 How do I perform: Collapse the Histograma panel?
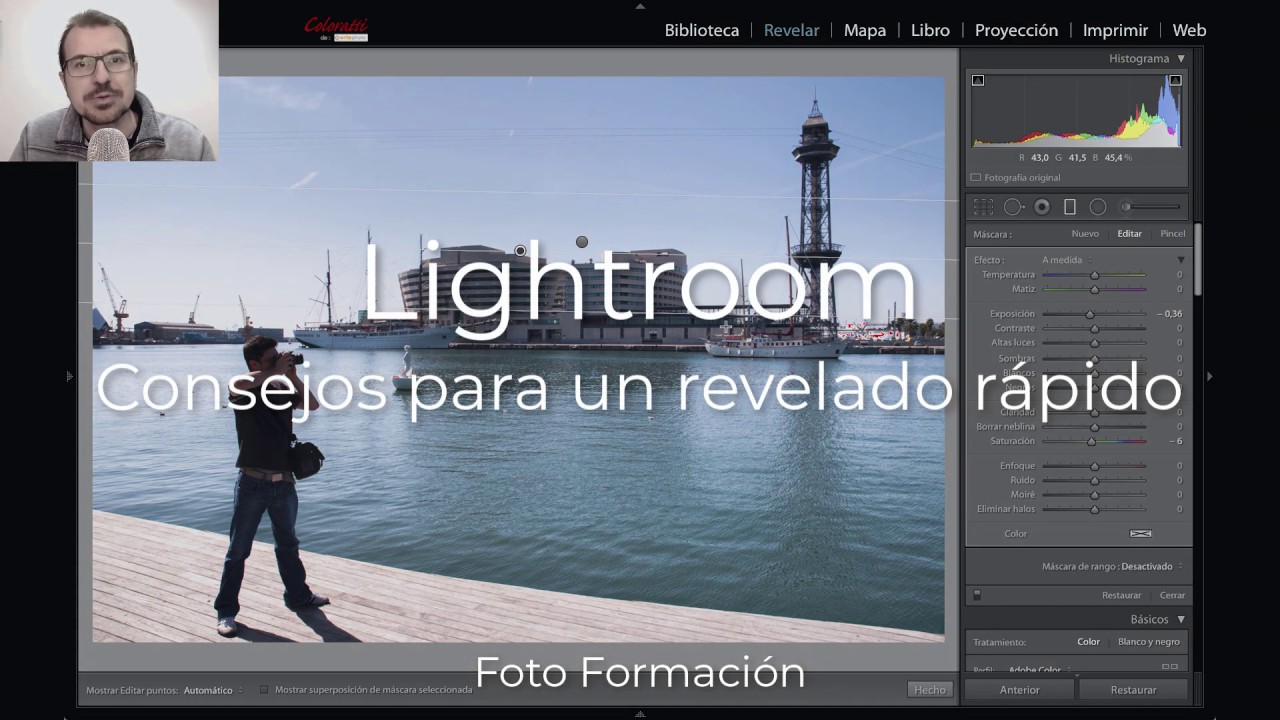[1181, 59]
